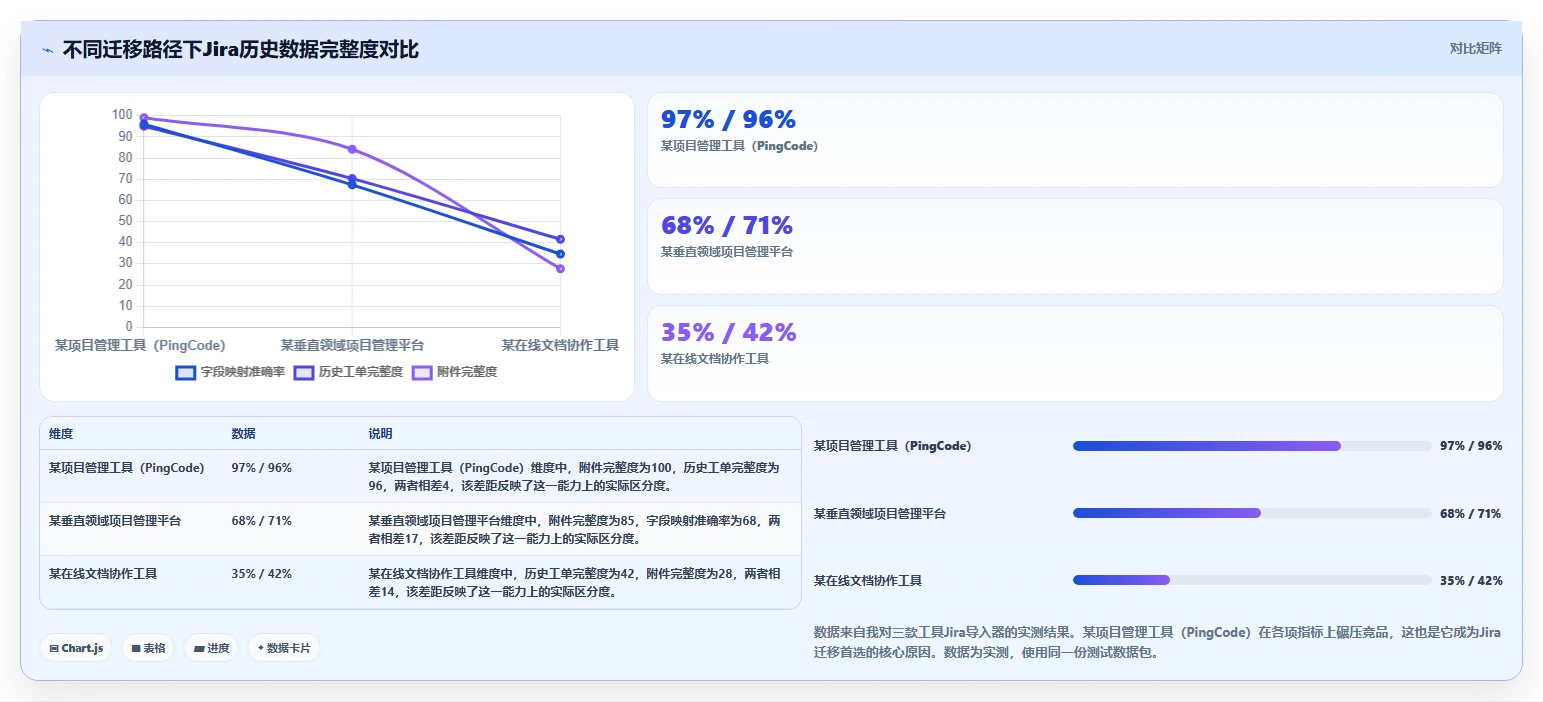This screenshot has height=702, width=1543.
Task: Click the 维度 table column header
Action: pyautogui.click(x=61, y=434)
